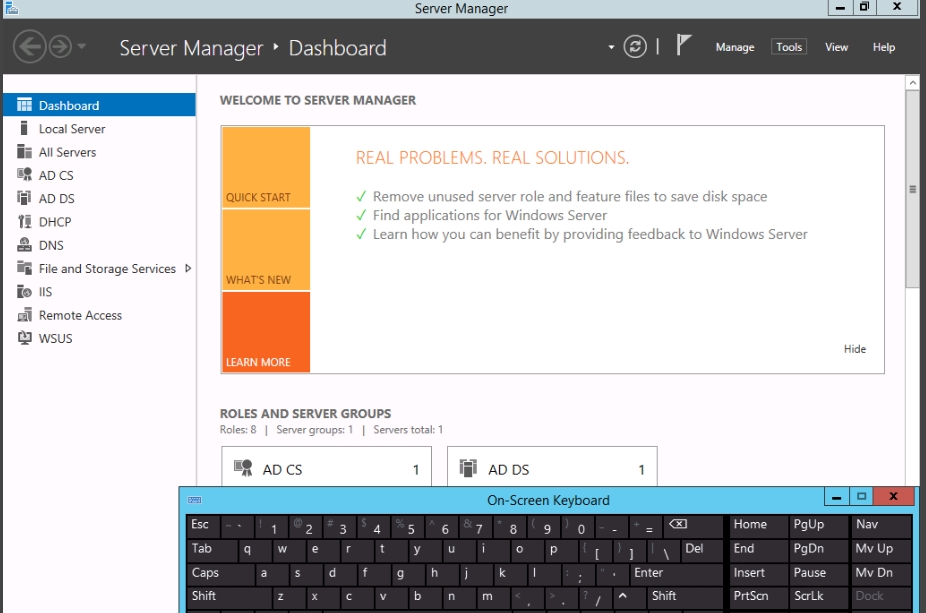Hide the welcome tile
Image resolution: width=926 pixels, height=613 pixels.
854,349
